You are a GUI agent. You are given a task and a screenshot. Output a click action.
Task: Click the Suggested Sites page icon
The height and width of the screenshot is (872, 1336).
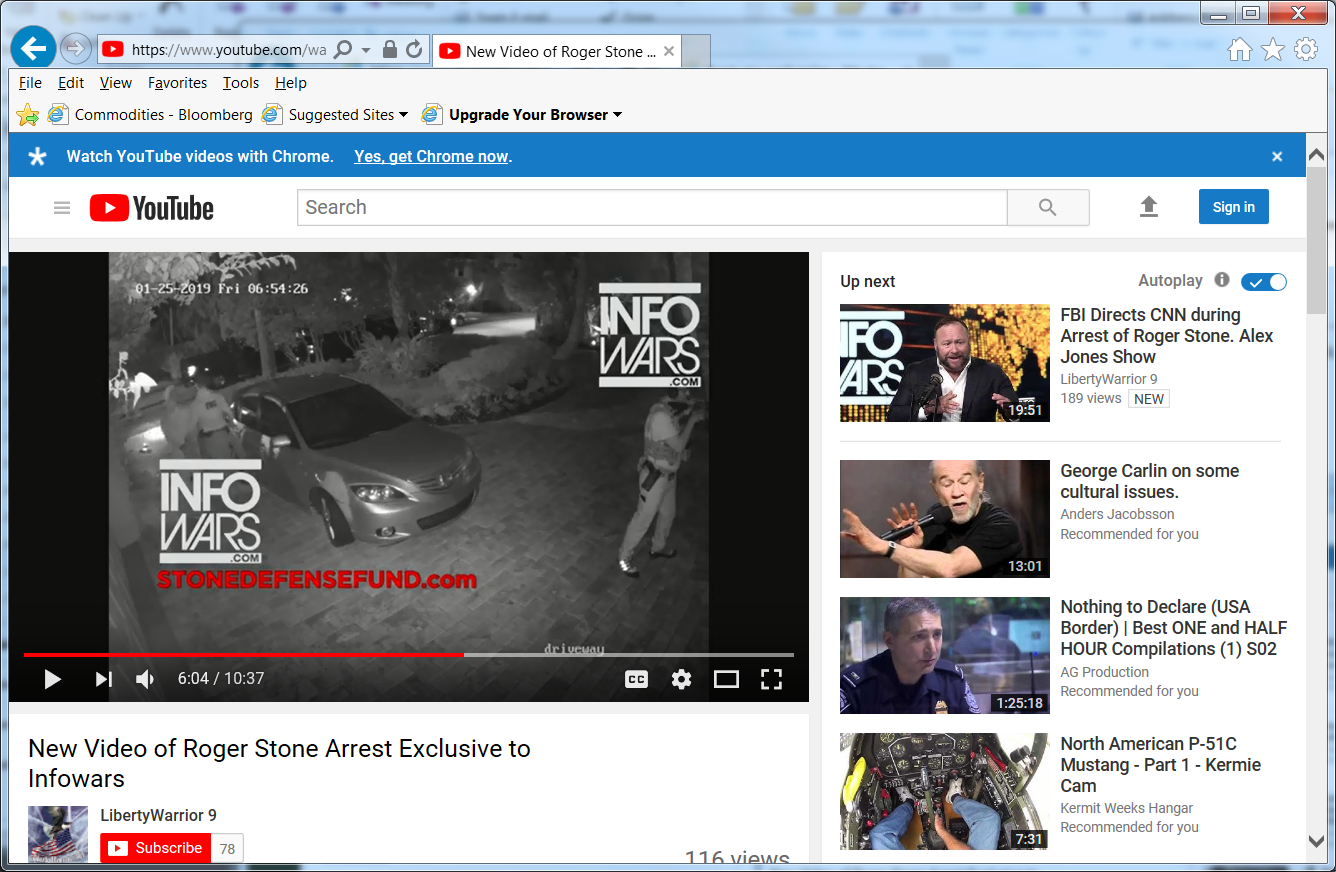(x=272, y=115)
